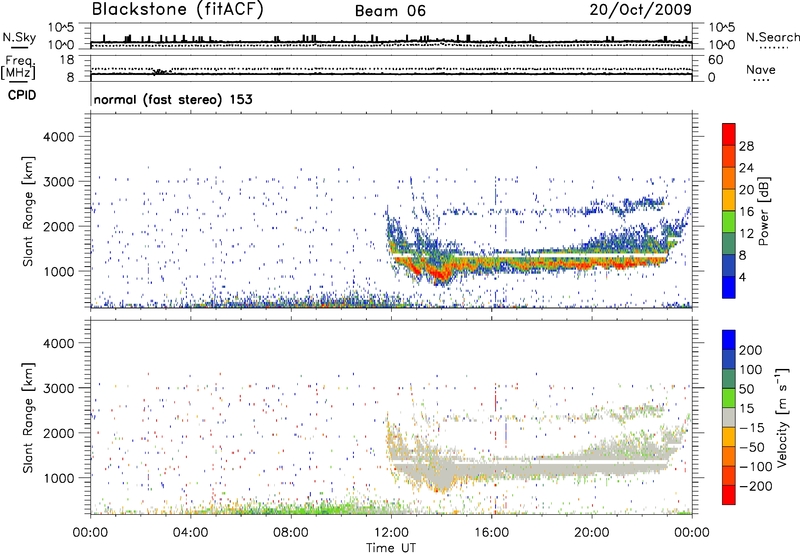The width and height of the screenshot is (800, 554).
Task: Click power scale value '16'
Action: pos(746,212)
